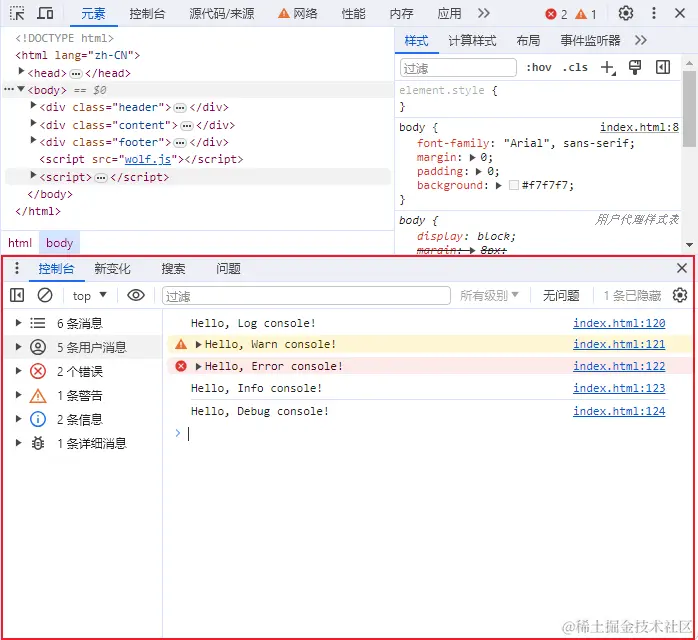
Task: Toggle console sidebar panel icon
Action: tap(17, 295)
